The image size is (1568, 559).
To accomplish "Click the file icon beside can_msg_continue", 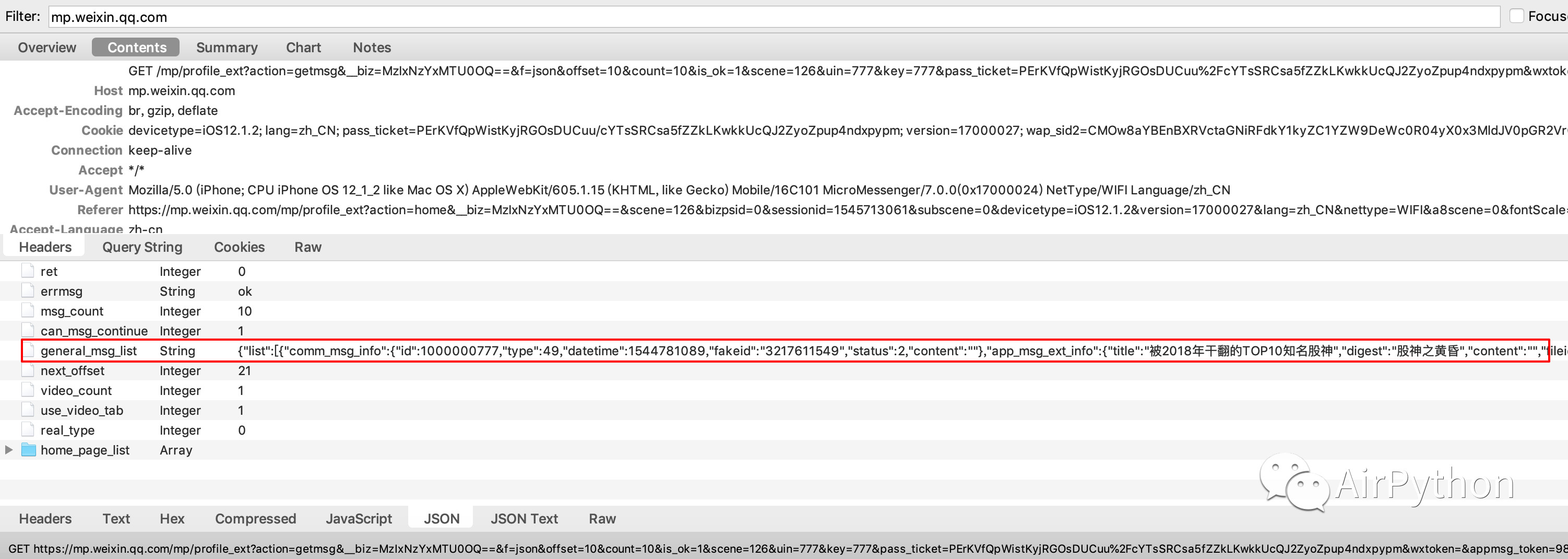I will pos(28,331).
